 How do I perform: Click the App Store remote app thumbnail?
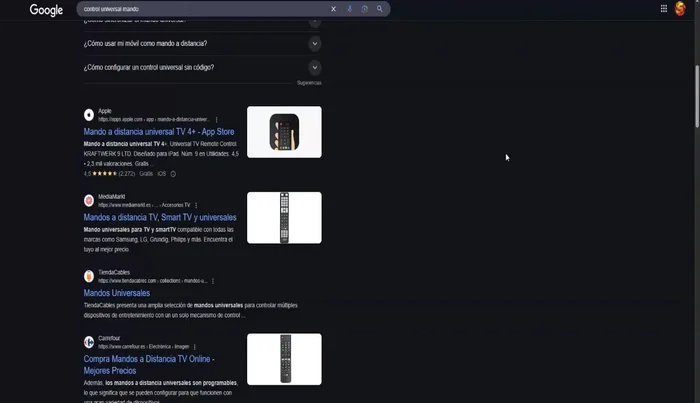tap(284, 132)
